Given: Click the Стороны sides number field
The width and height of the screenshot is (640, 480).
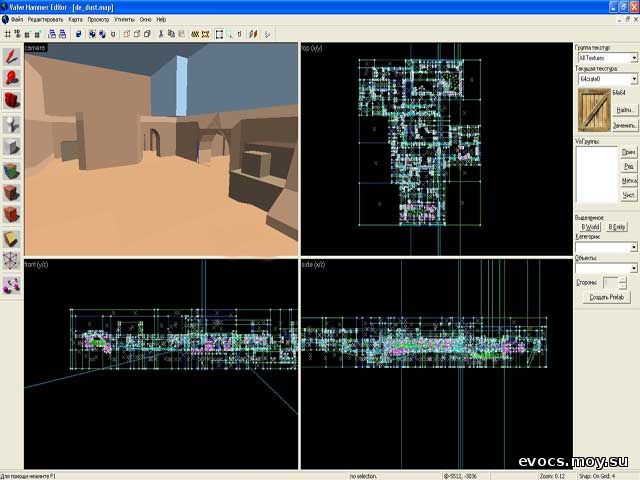Looking at the screenshot, I should (x=609, y=283).
